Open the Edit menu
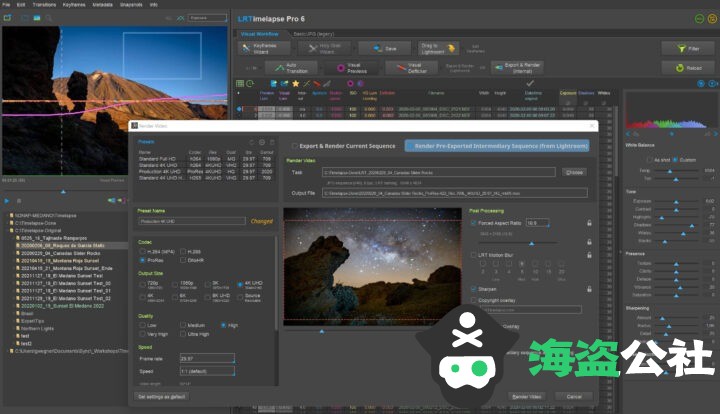 coord(21,5)
